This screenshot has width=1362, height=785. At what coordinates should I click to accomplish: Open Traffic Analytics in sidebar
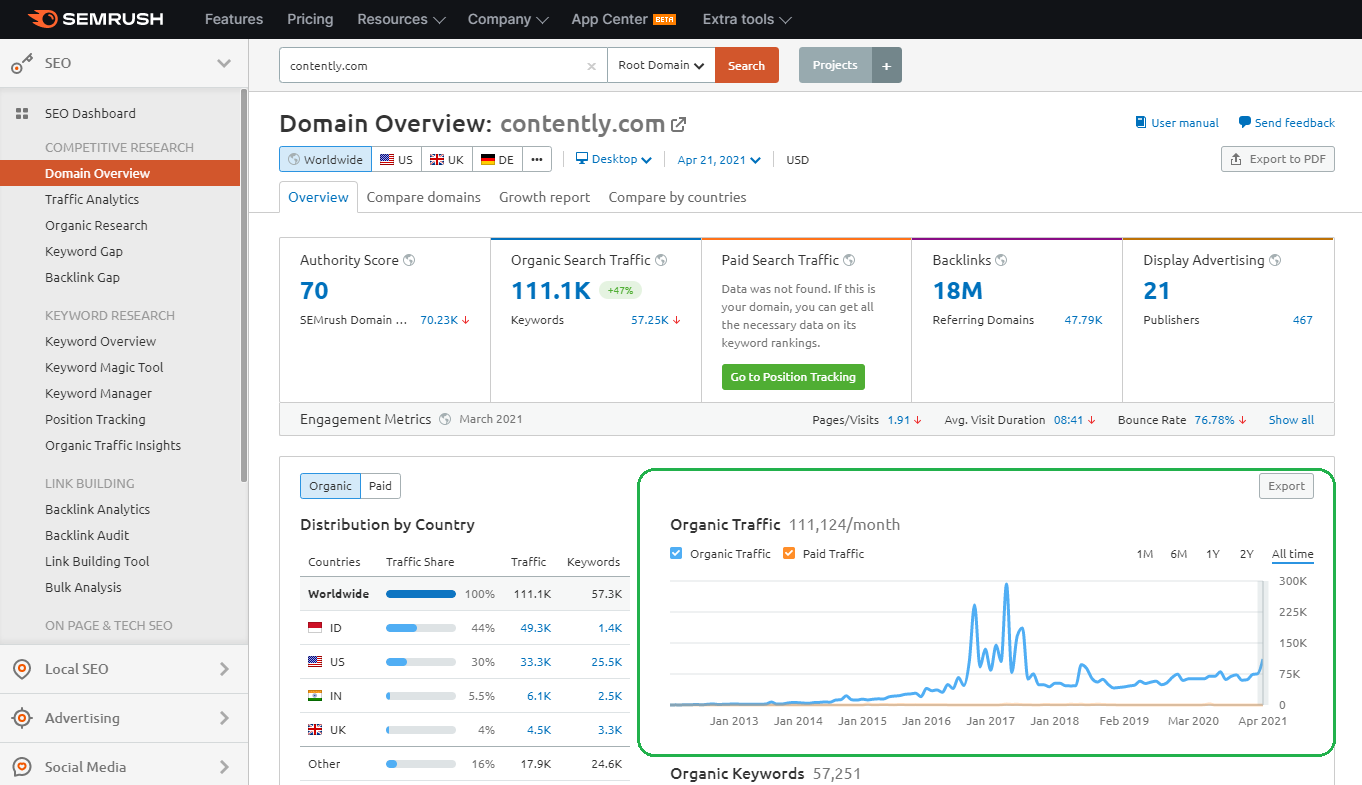92,199
